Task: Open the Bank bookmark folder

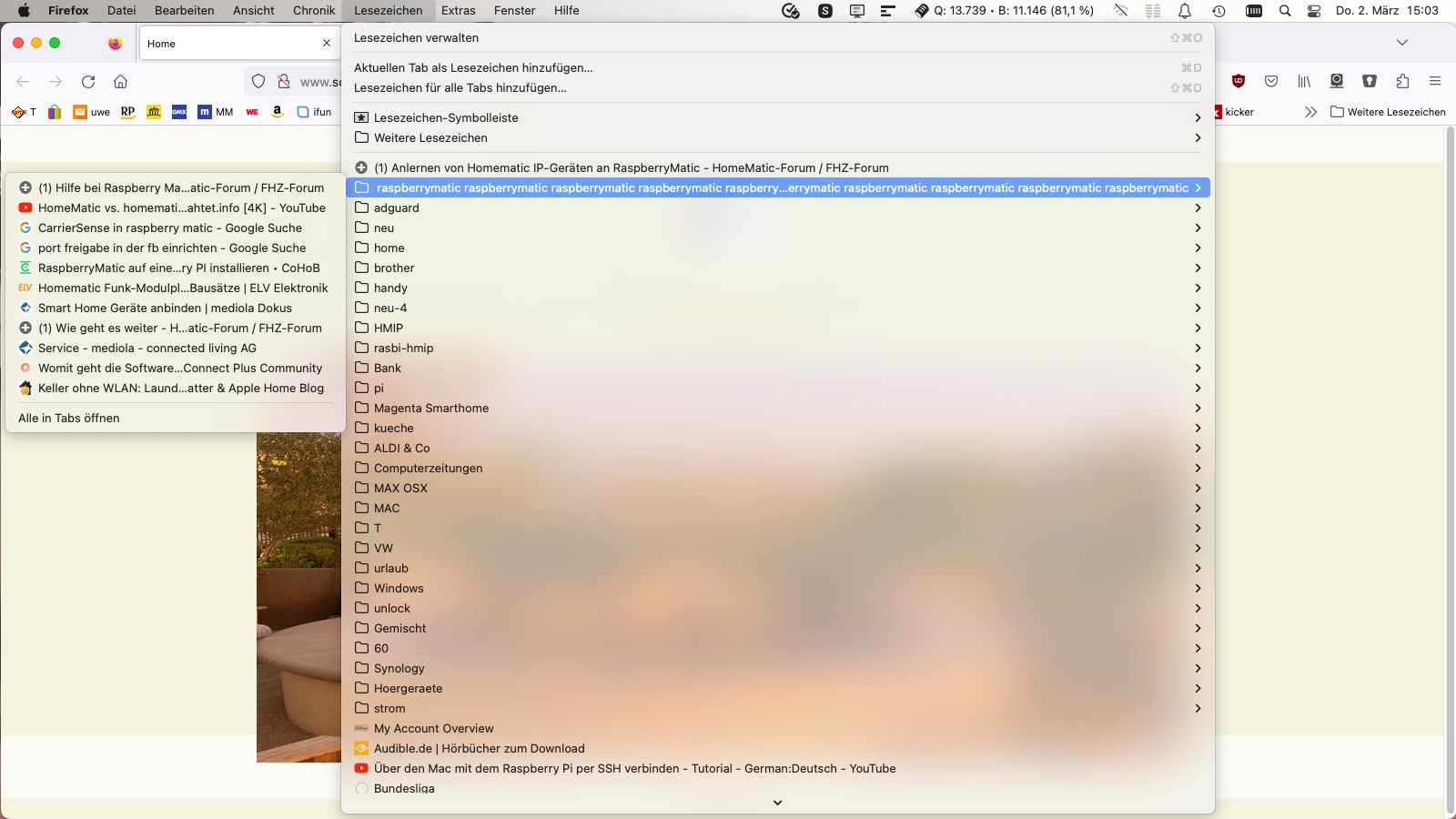Action: coord(778,368)
